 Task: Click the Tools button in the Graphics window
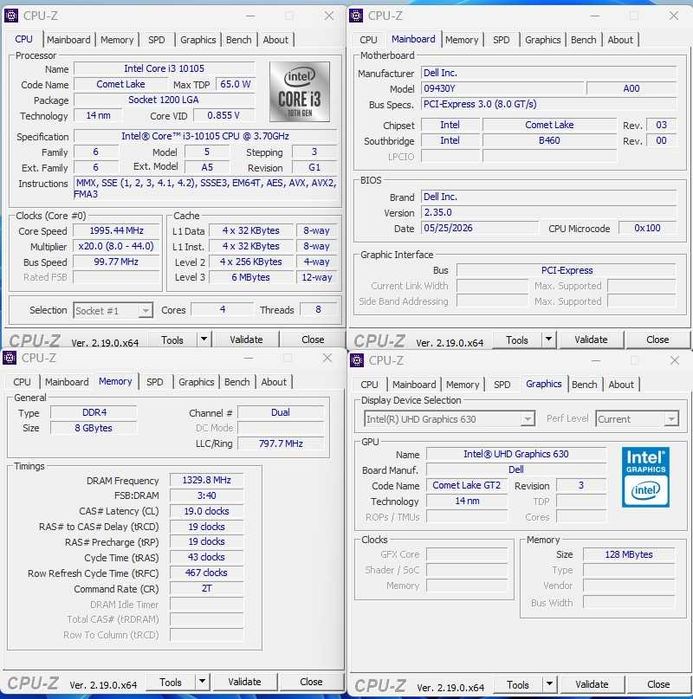(x=518, y=684)
